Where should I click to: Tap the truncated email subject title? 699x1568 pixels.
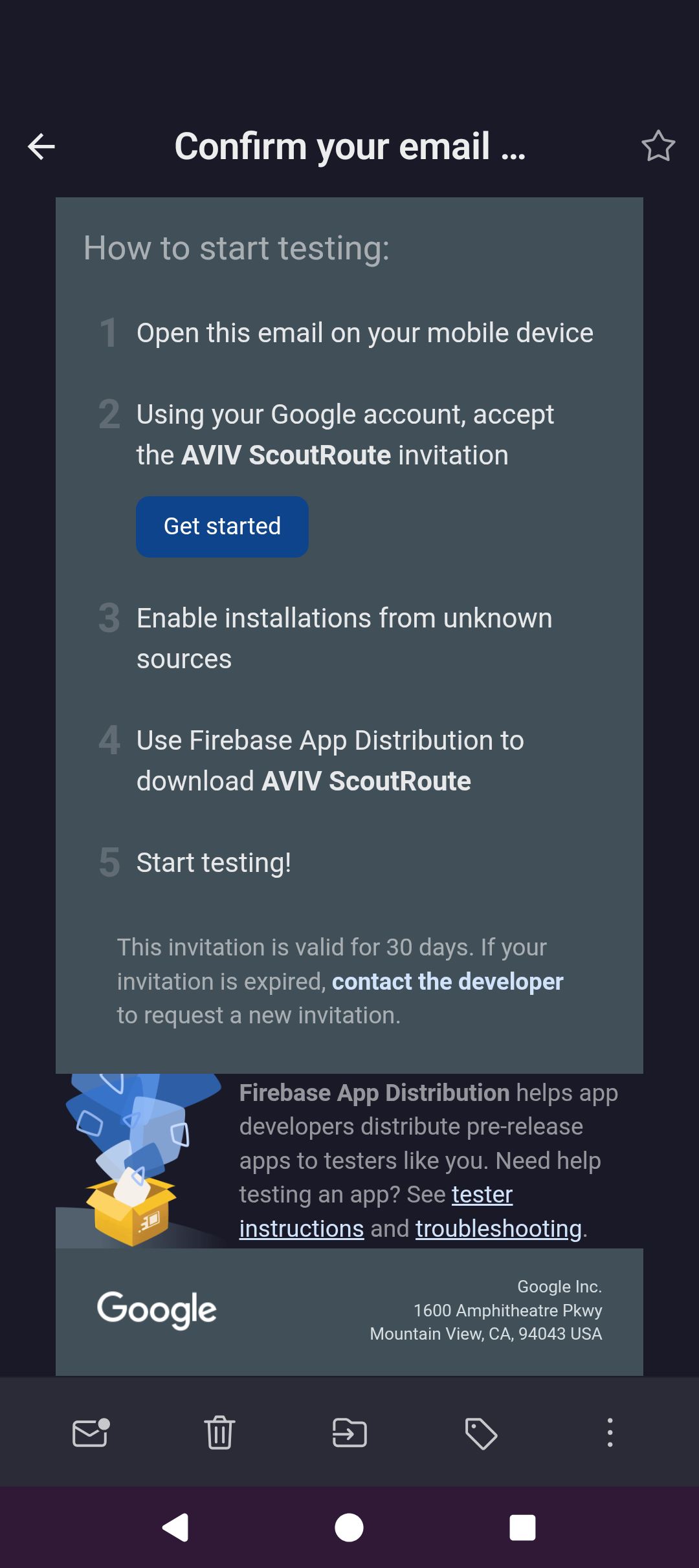tap(349, 146)
